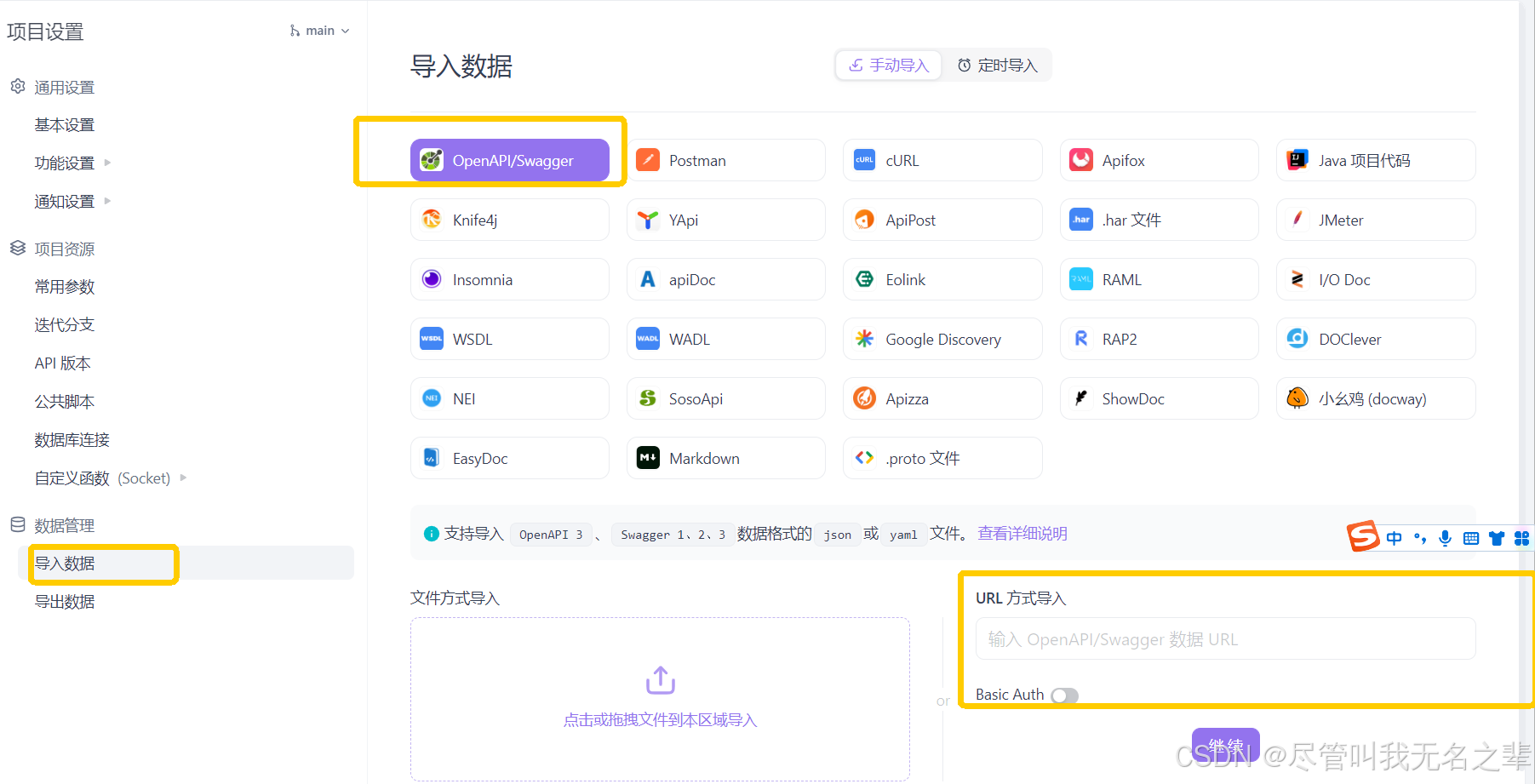The height and width of the screenshot is (784, 1535).
Task: Select 导入数据 in the sidebar
Action: point(186,563)
